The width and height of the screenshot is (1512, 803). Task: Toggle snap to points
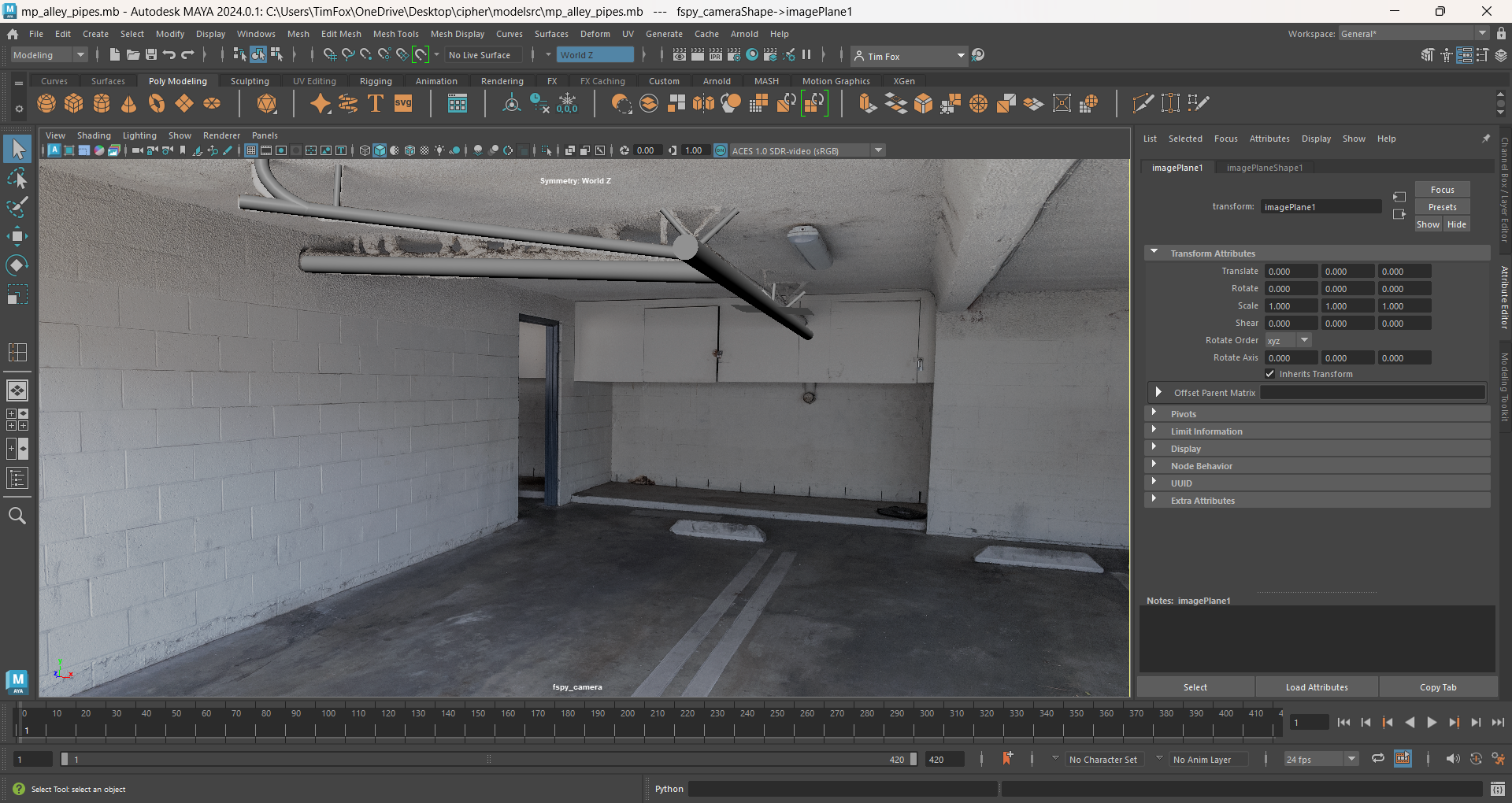(365, 55)
